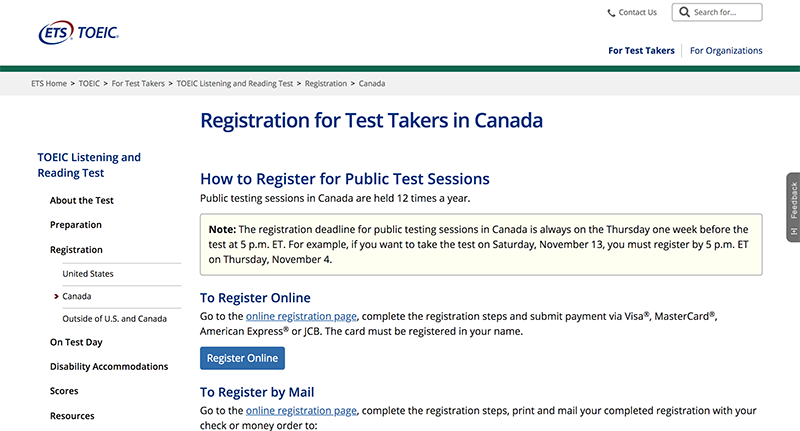Type in the Search for field
The height and width of the screenshot is (431, 800).
pyautogui.click(x=725, y=13)
